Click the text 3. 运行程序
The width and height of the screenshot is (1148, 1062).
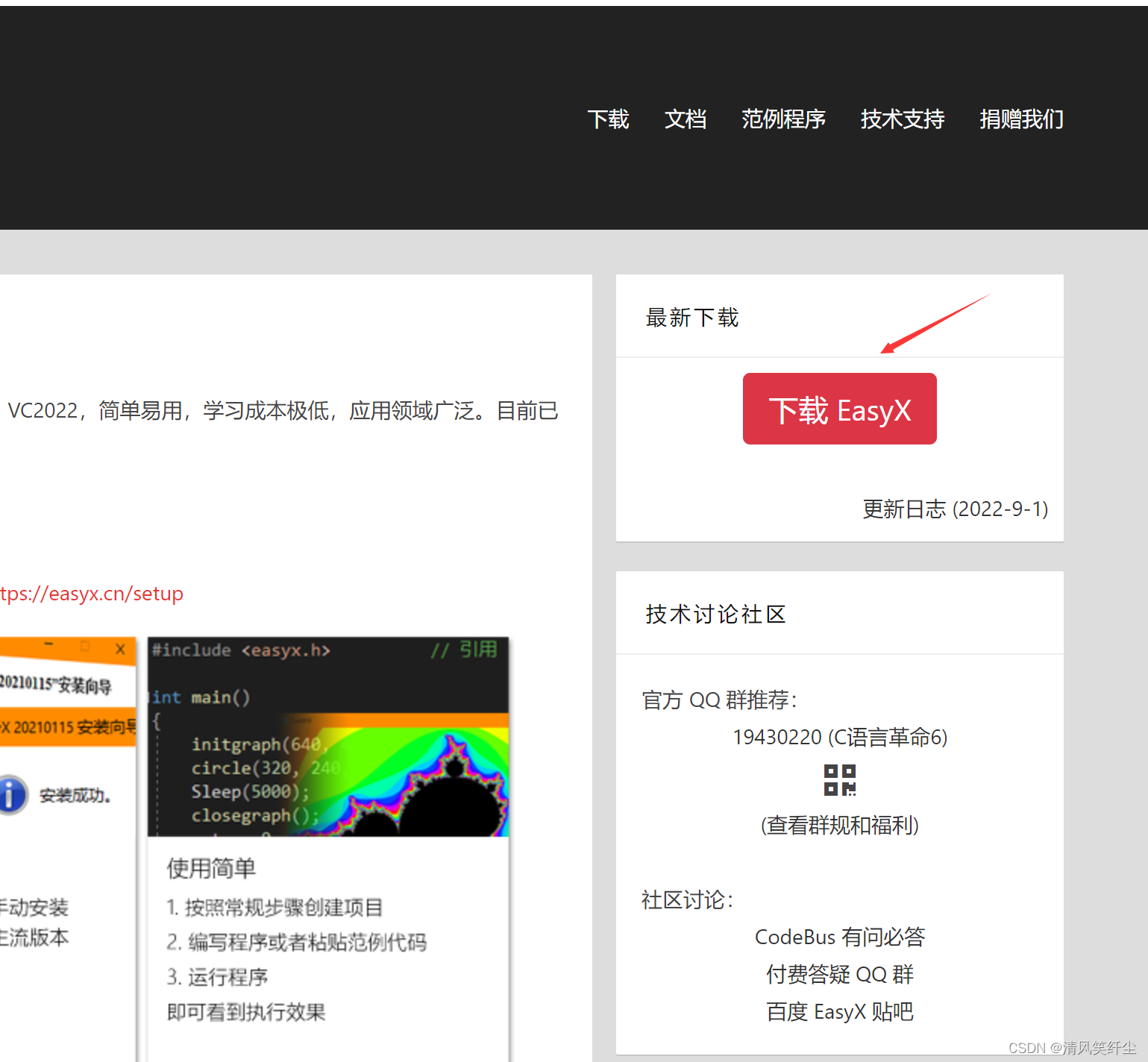click(x=217, y=977)
